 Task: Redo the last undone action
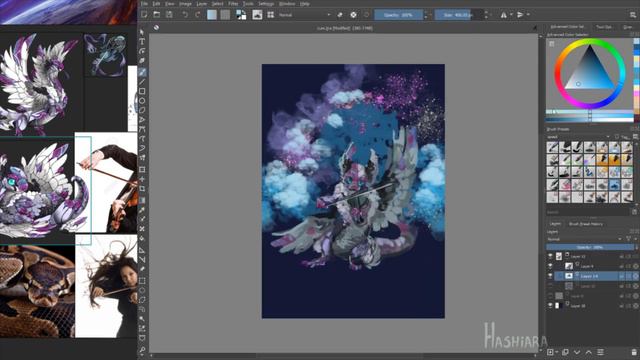(198, 15)
